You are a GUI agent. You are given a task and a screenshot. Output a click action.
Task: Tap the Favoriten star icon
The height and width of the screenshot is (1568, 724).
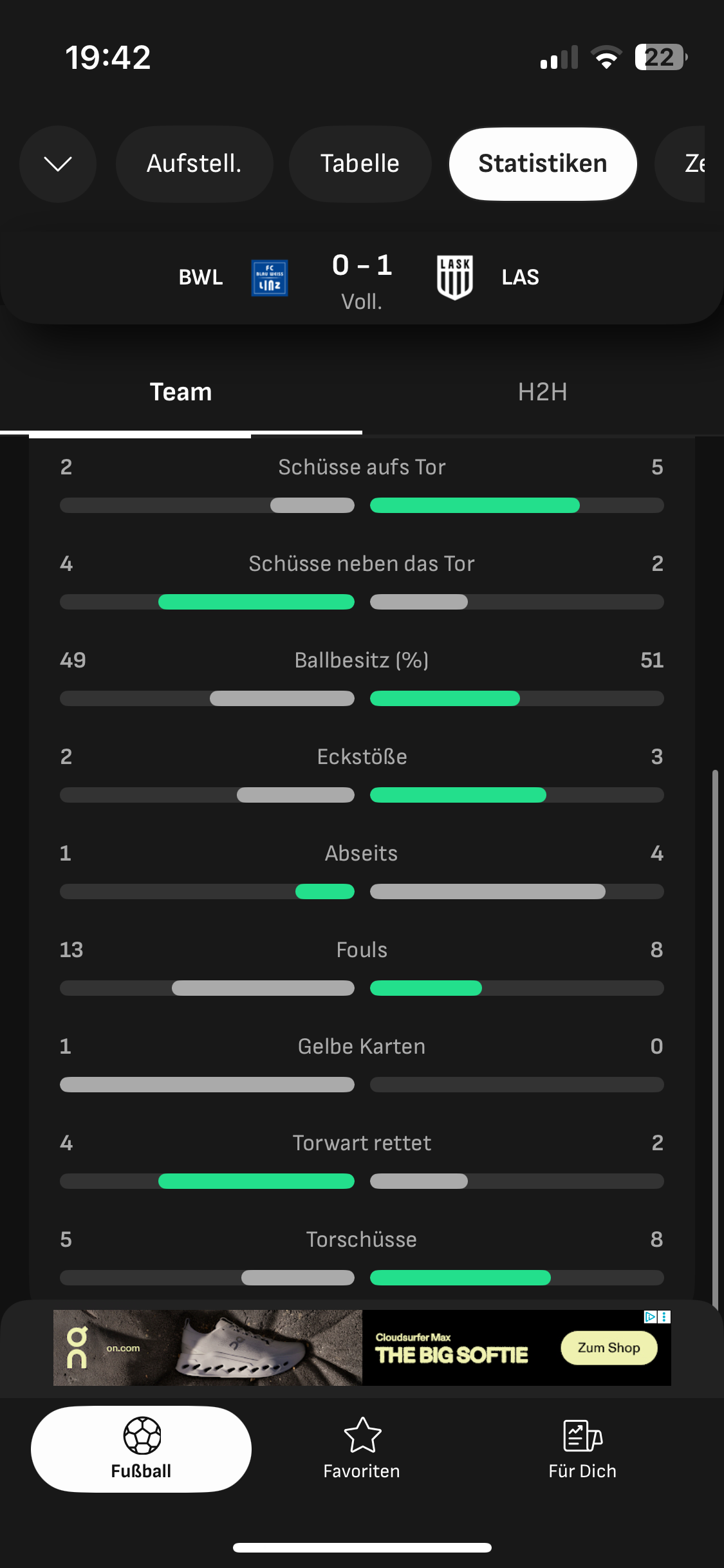[x=362, y=1436]
